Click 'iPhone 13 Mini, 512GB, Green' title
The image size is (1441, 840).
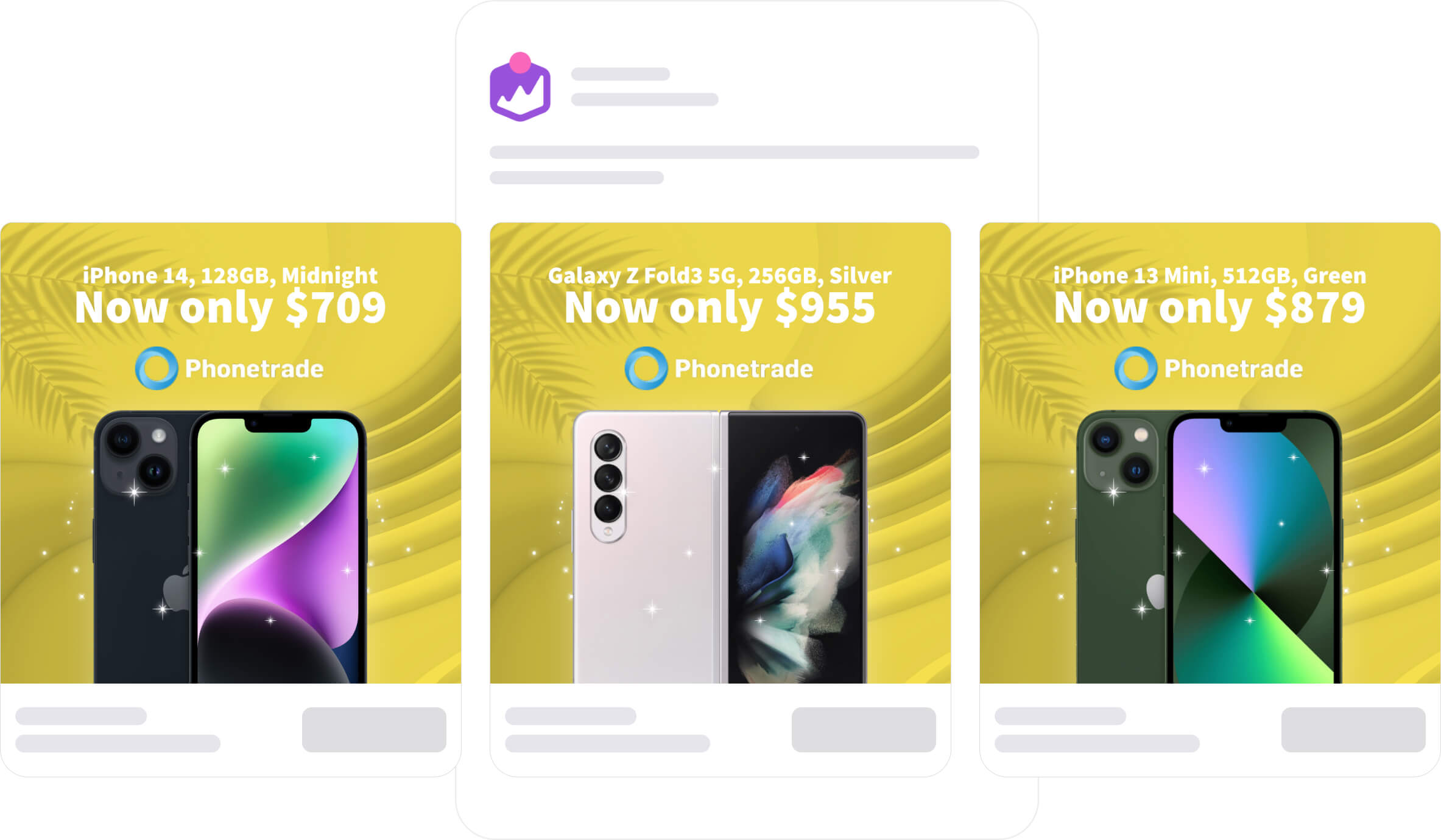click(1210, 276)
